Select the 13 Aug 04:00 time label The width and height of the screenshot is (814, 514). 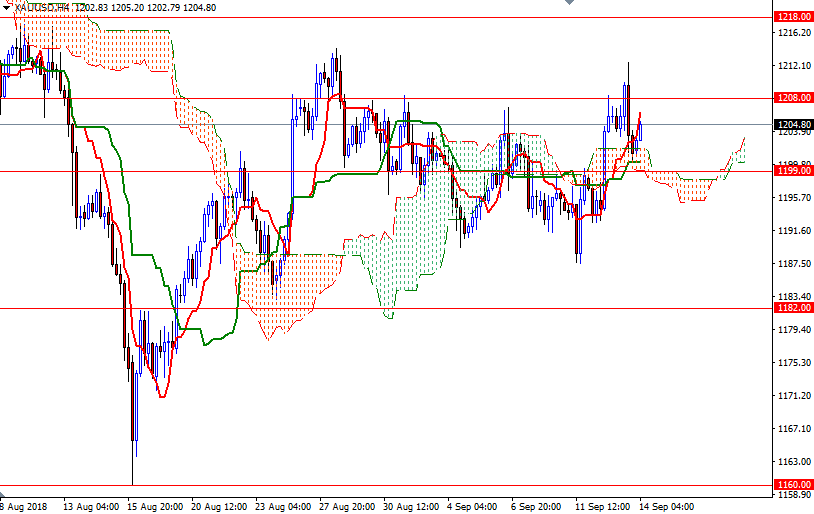coord(92,506)
